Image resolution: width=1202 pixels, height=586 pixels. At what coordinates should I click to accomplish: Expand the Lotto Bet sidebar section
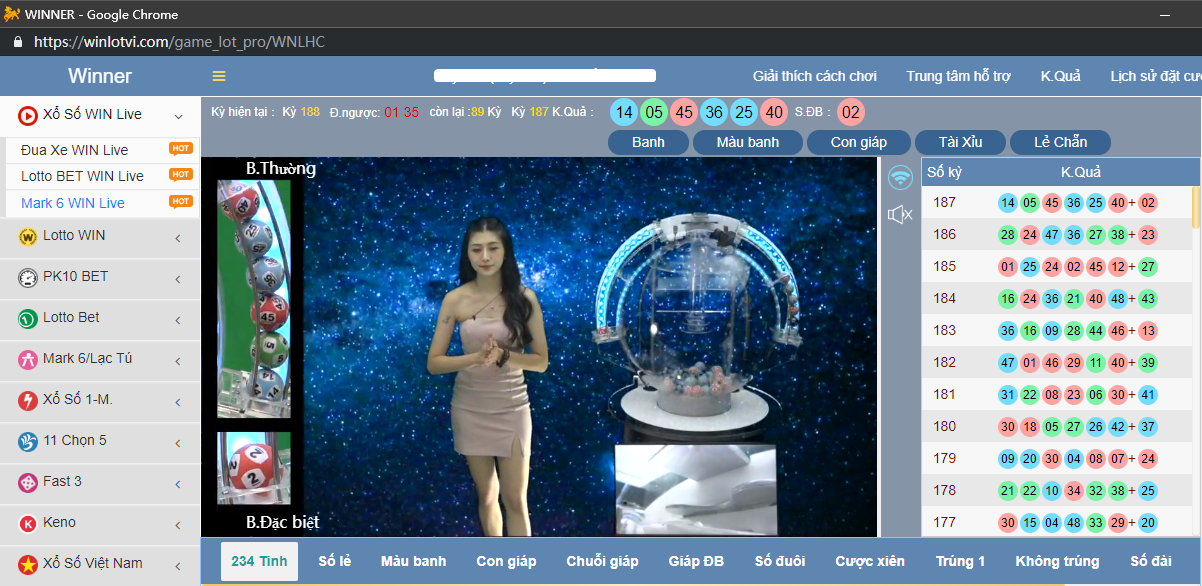pos(178,320)
